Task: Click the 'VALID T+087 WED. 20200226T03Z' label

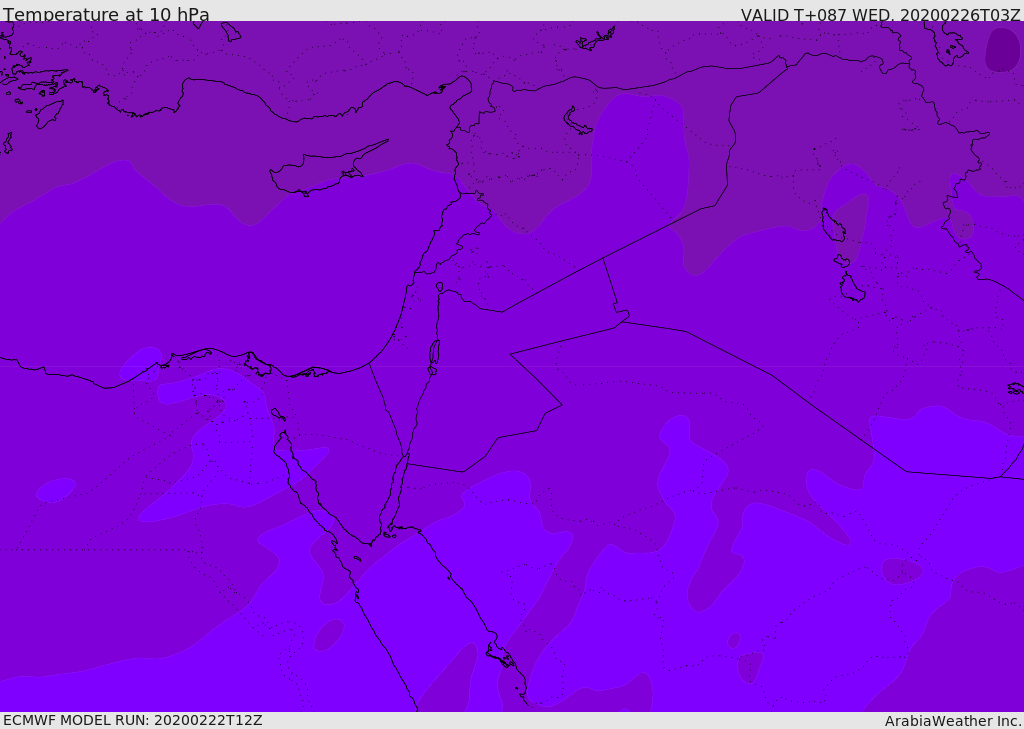Action: 880,15
